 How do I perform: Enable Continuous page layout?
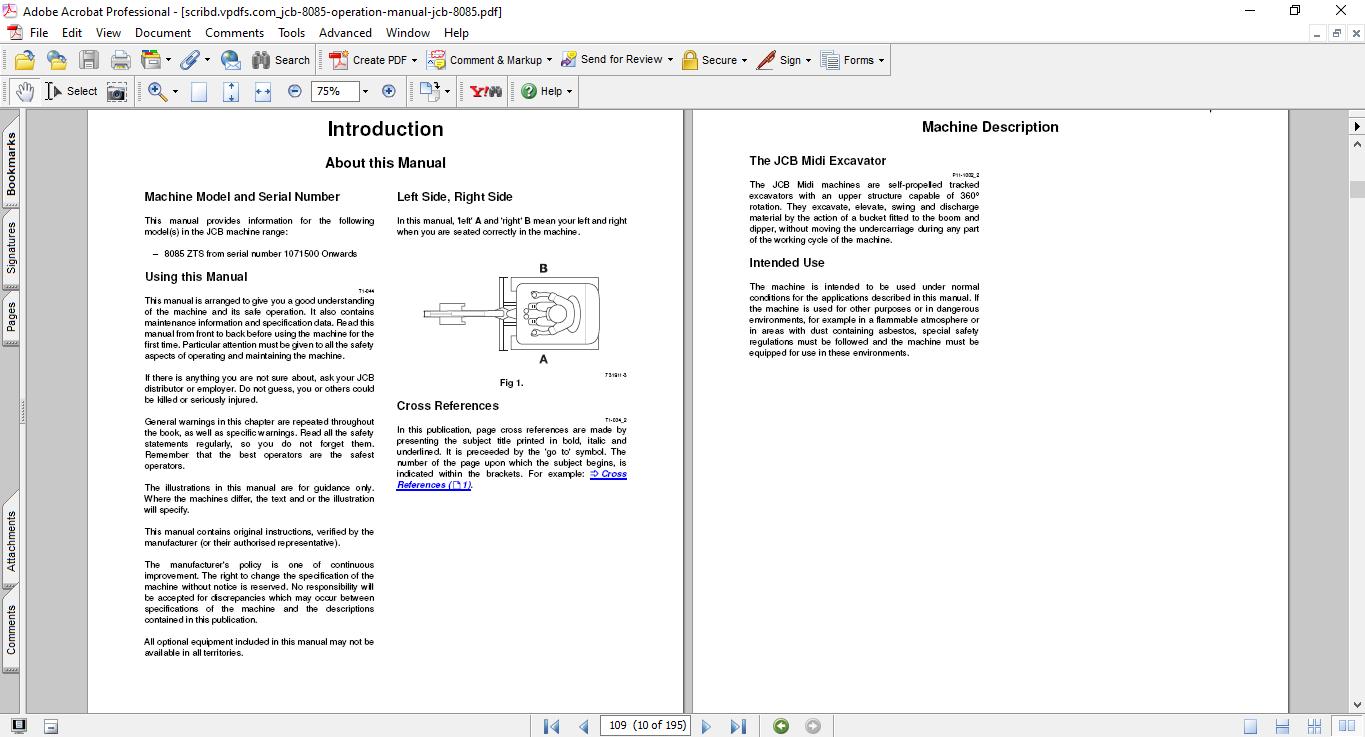[x=1282, y=726]
